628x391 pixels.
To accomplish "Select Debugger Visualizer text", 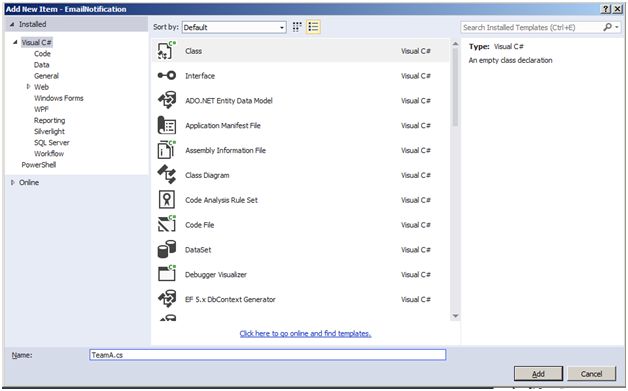I will [x=216, y=274].
